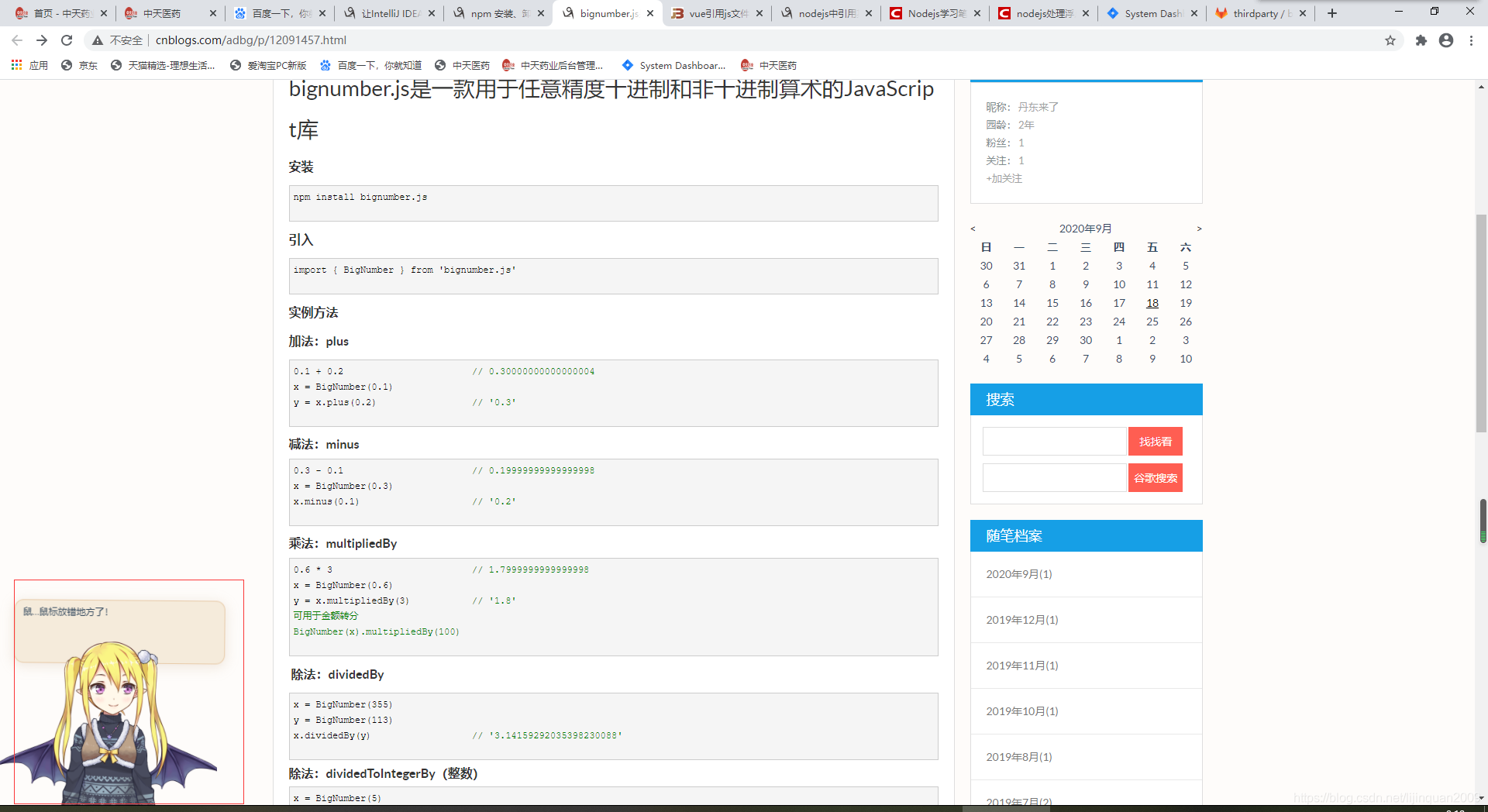Screen dimensions: 1488x812
Task: Open Chrome's three-dot menu
Action: tap(1471, 40)
